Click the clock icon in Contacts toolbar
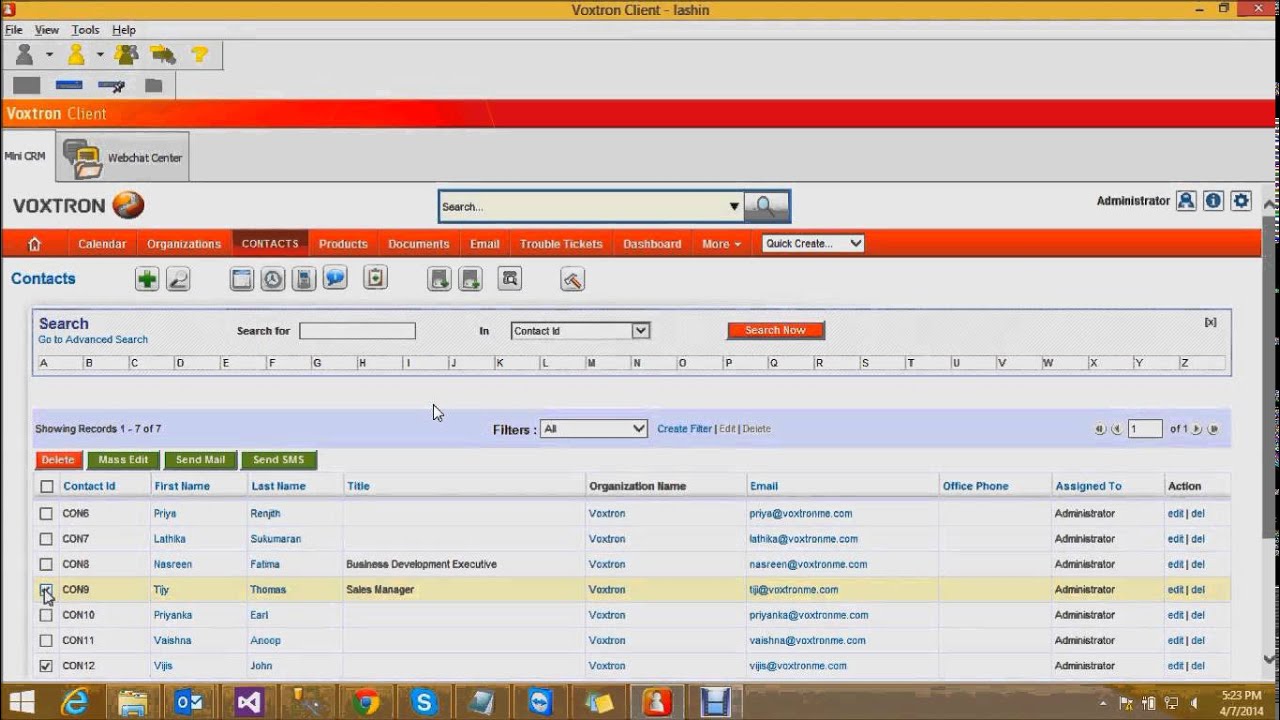This screenshot has width=1280, height=720. [x=273, y=280]
